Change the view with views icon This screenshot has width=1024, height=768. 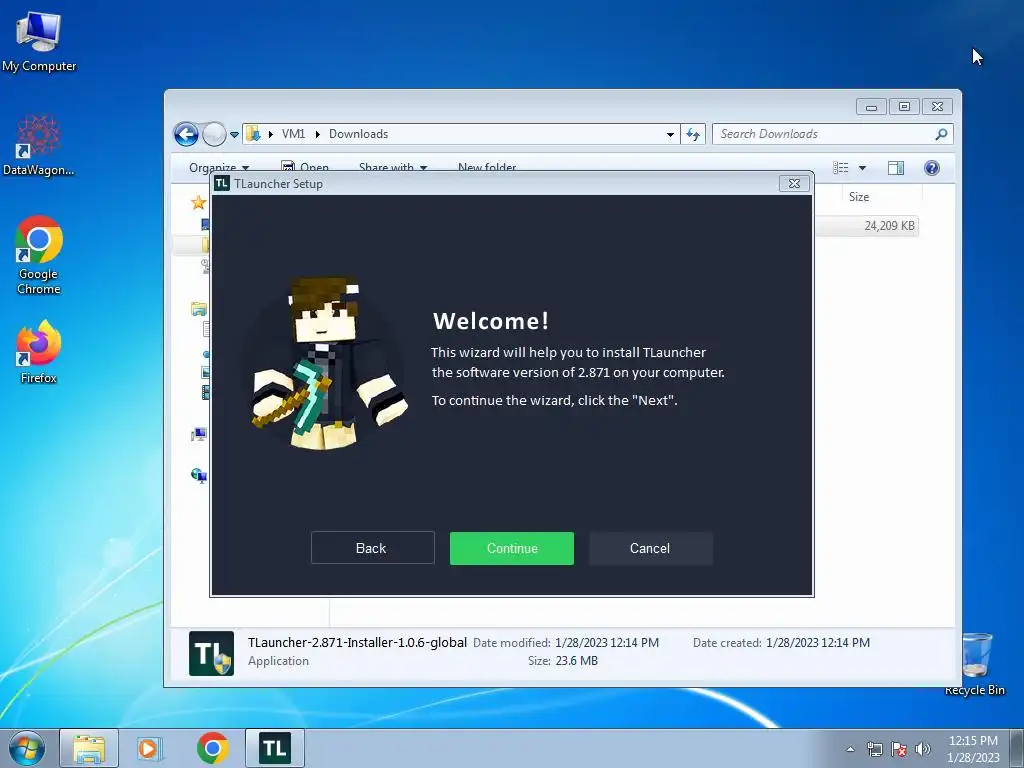(x=840, y=168)
